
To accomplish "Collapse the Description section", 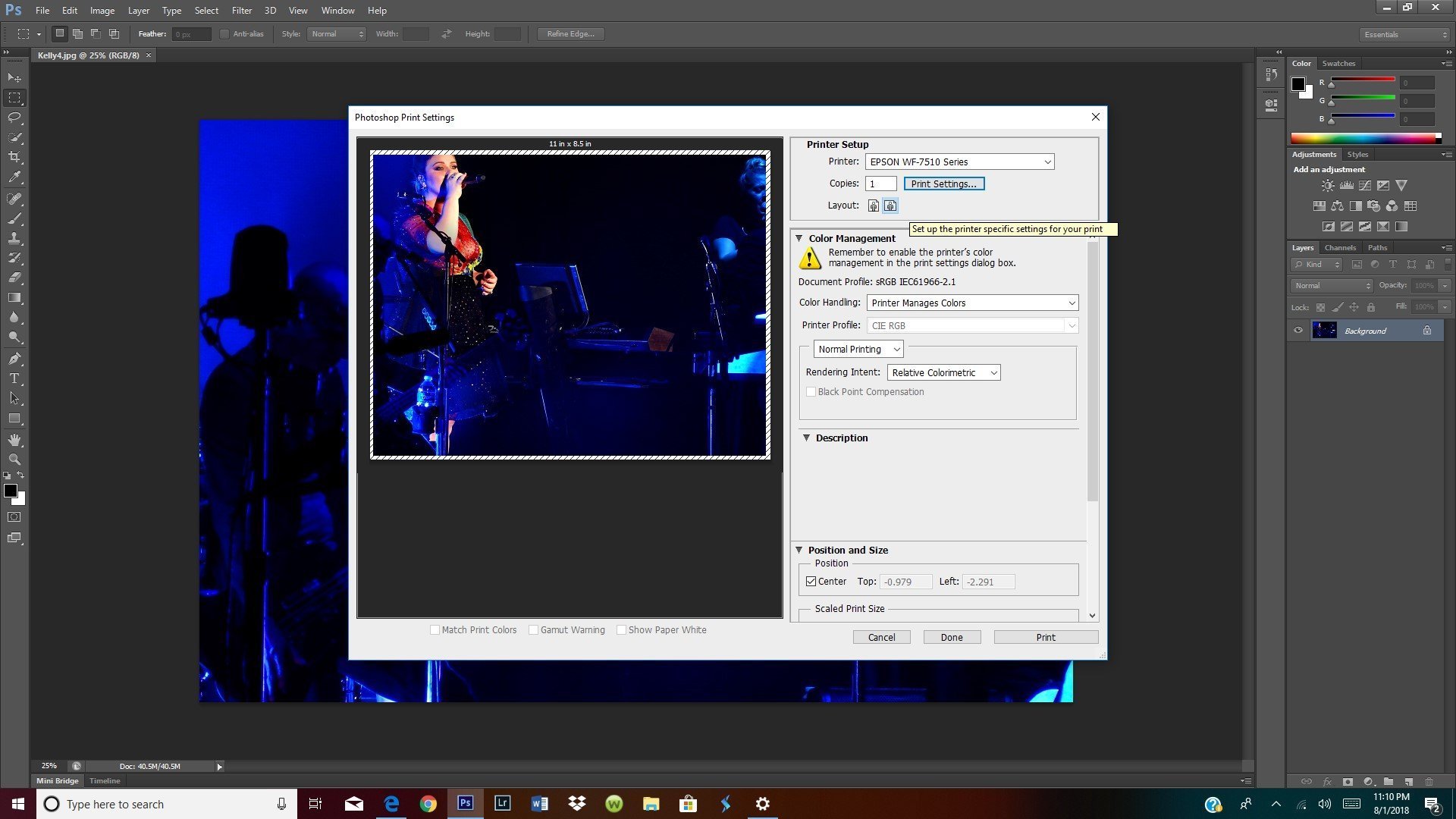I will (806, 438).
